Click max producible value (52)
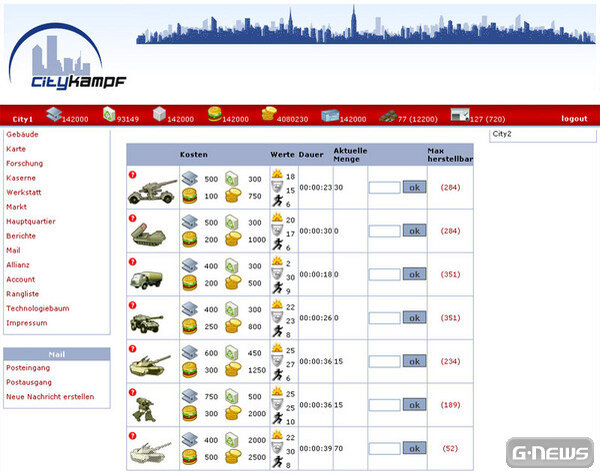 (x=450, y=449)
